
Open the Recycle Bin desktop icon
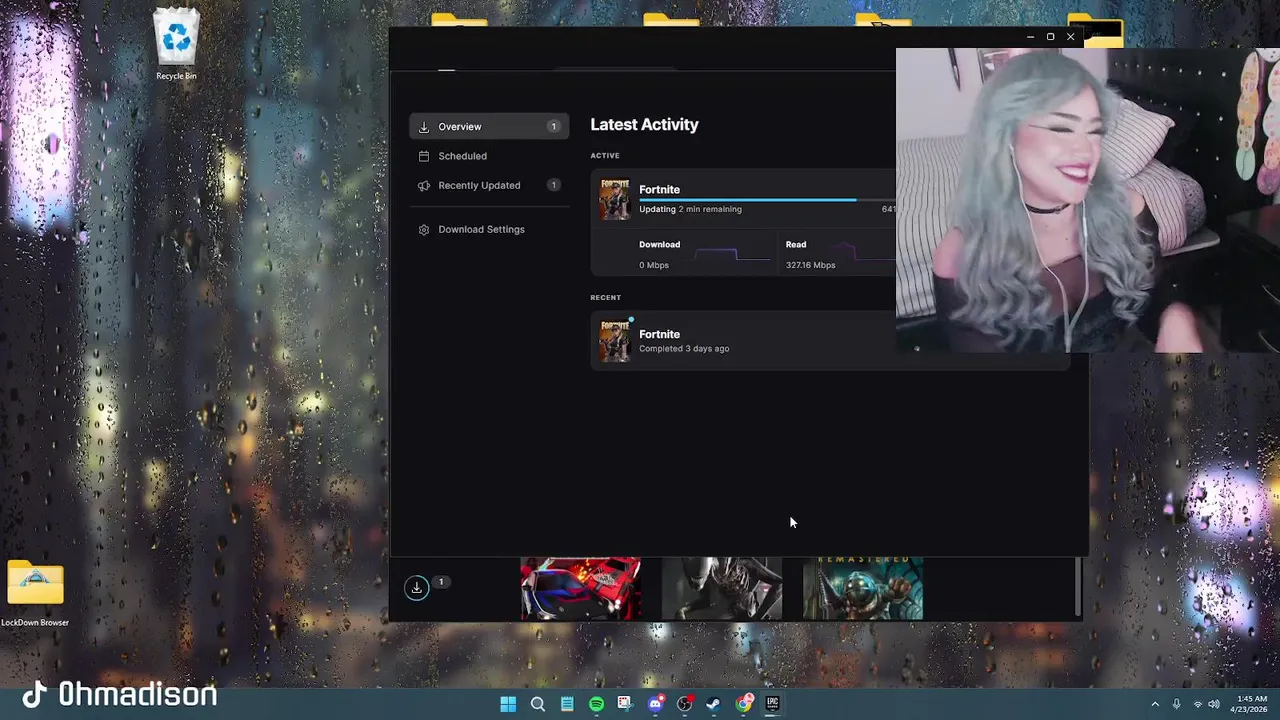point(176,45)
